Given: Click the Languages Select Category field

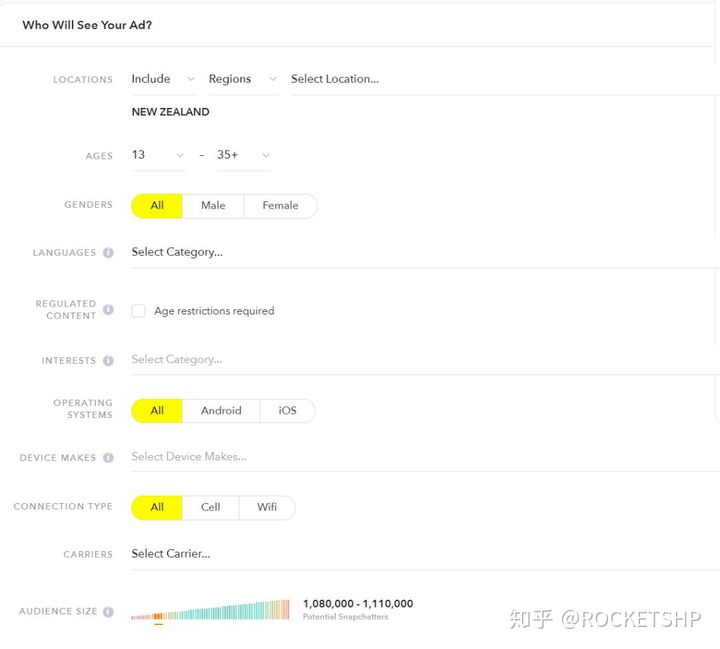Looking at the screenshot, I should click(425, 253).
